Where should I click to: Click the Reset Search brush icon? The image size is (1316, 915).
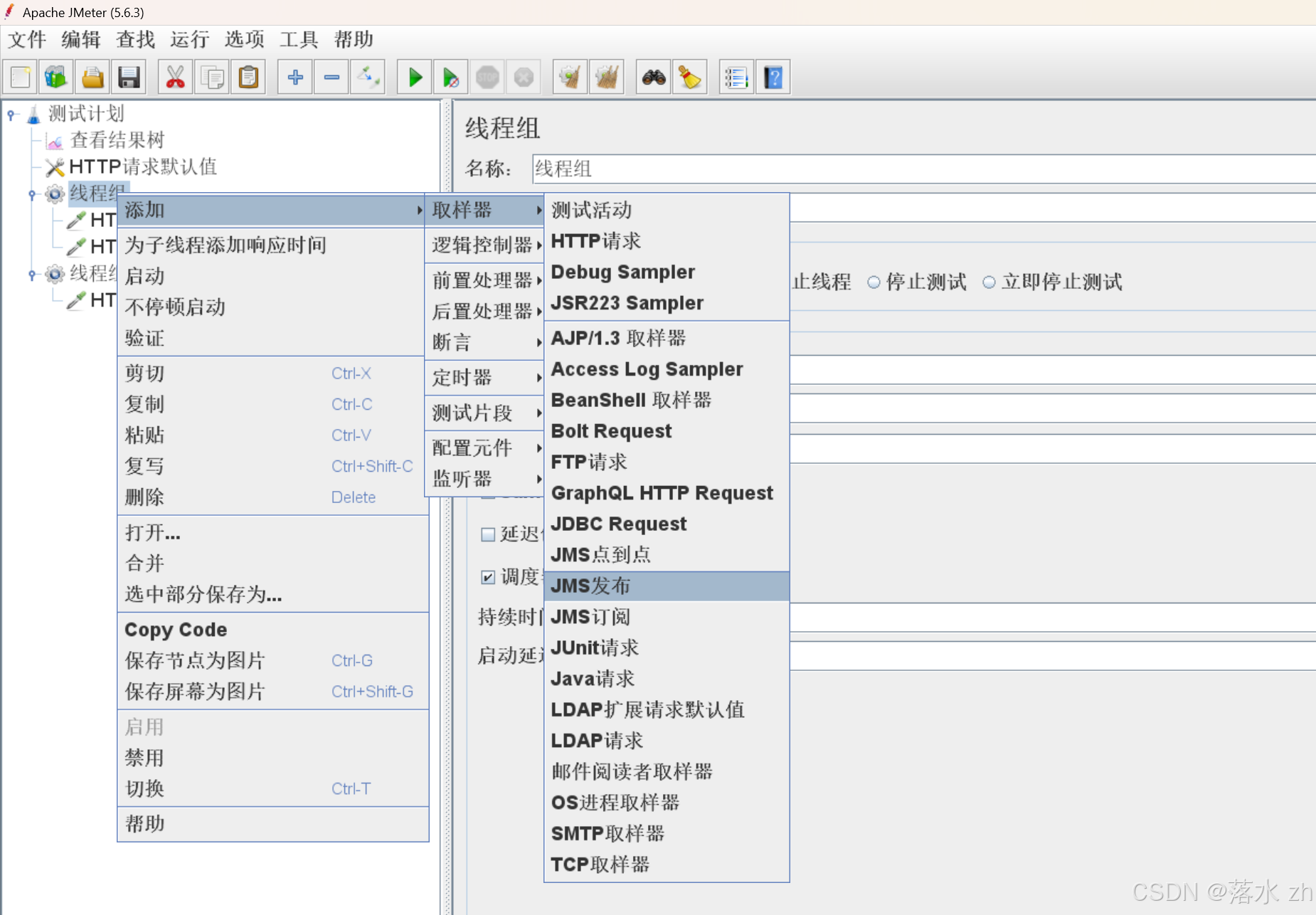[690, 77]
